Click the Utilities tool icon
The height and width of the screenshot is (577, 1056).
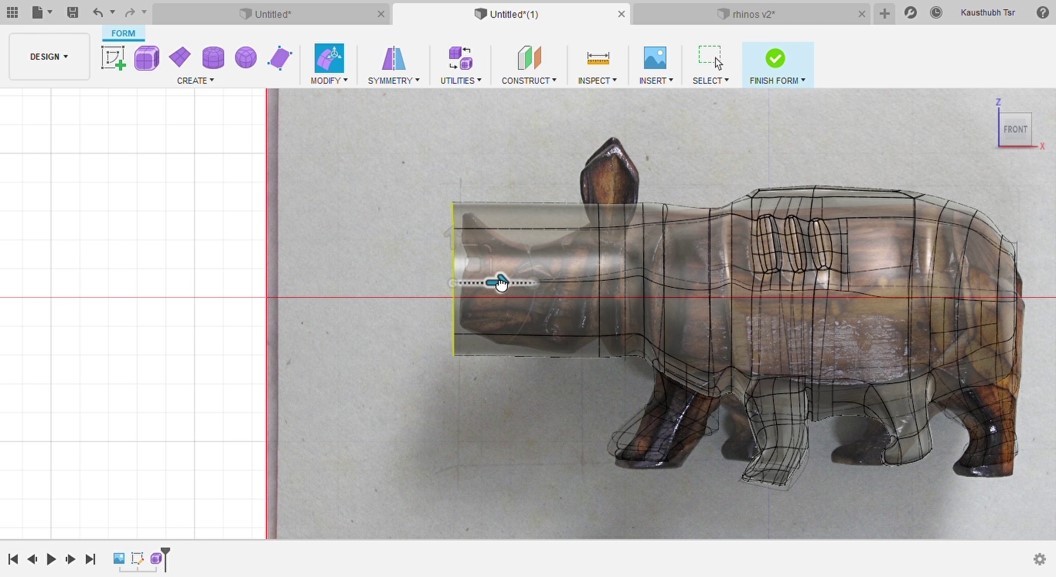[x=461, y=58]
